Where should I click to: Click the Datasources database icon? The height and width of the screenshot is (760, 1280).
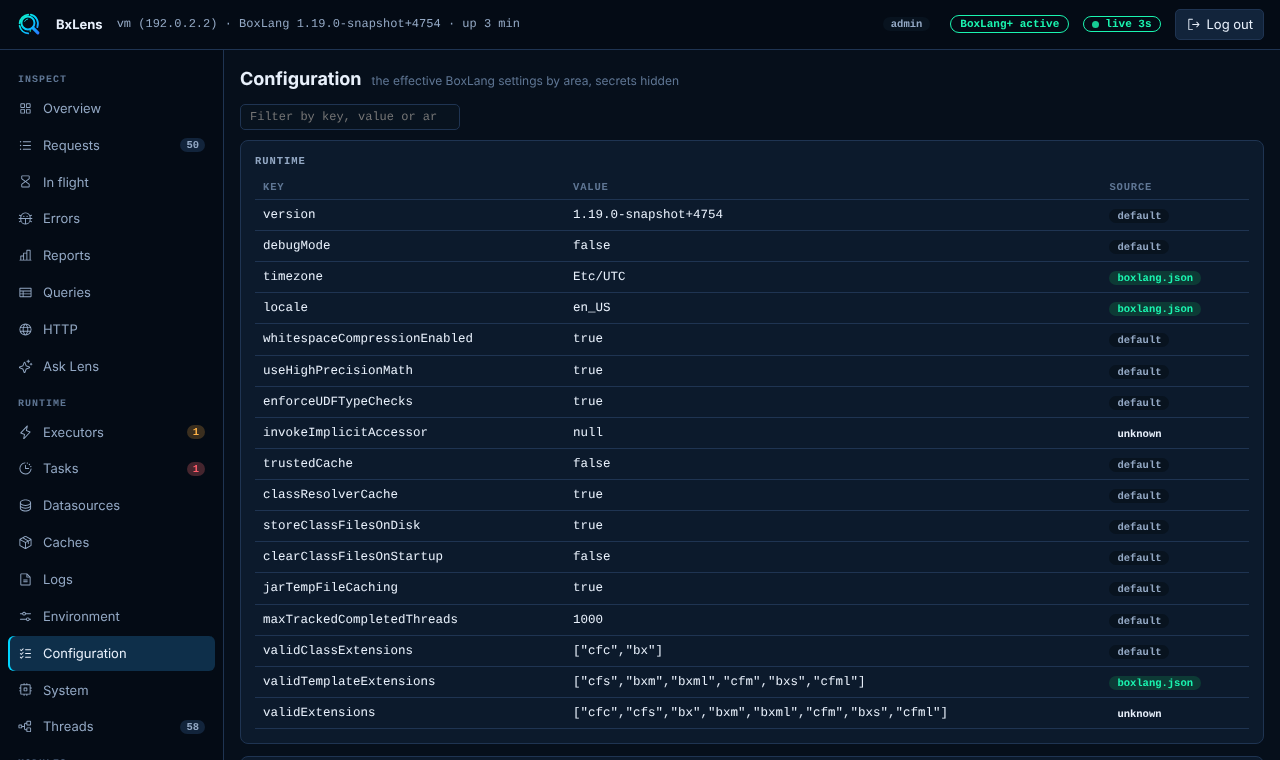tap(25, 505)
